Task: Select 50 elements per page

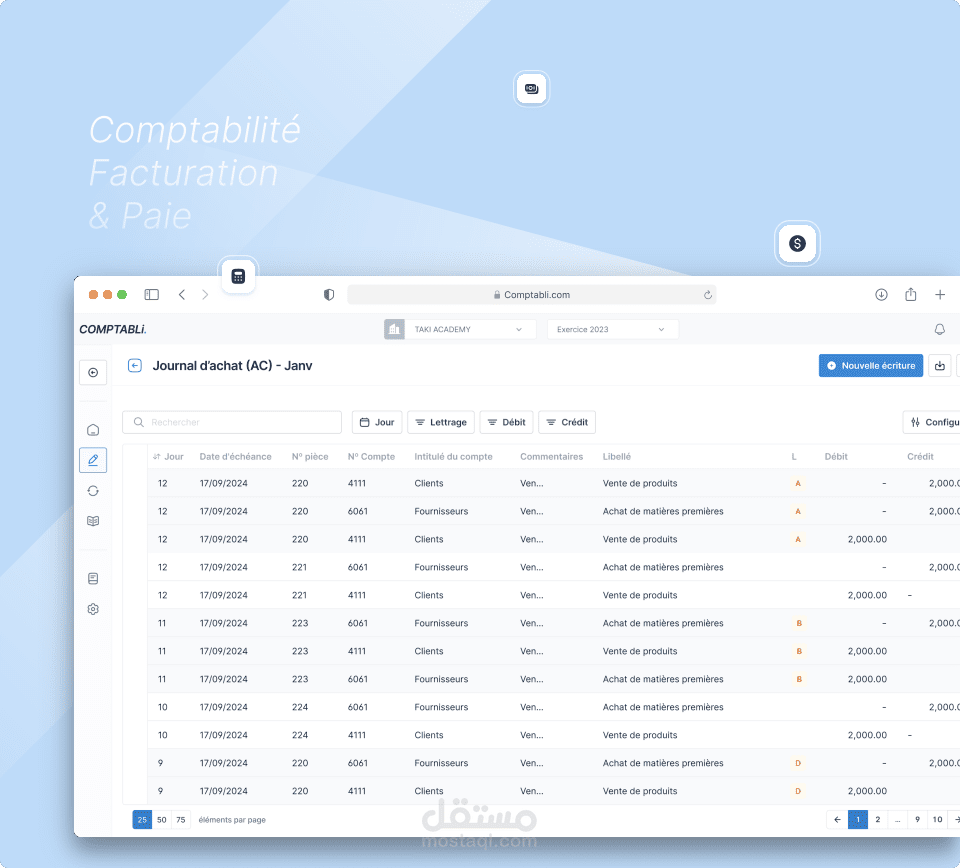Action: pyautogui.click(x=162, y=820)
